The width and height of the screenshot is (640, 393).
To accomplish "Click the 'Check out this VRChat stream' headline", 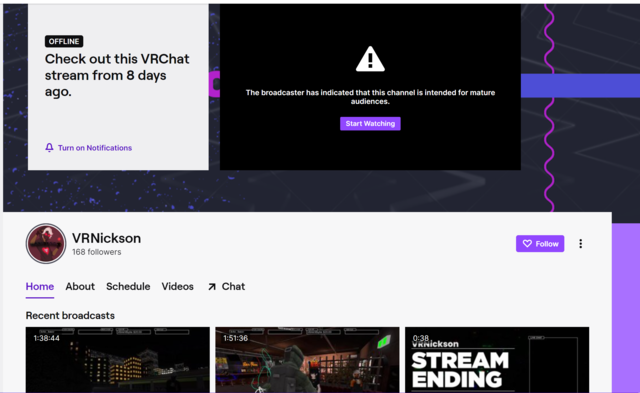I will 117,75.
